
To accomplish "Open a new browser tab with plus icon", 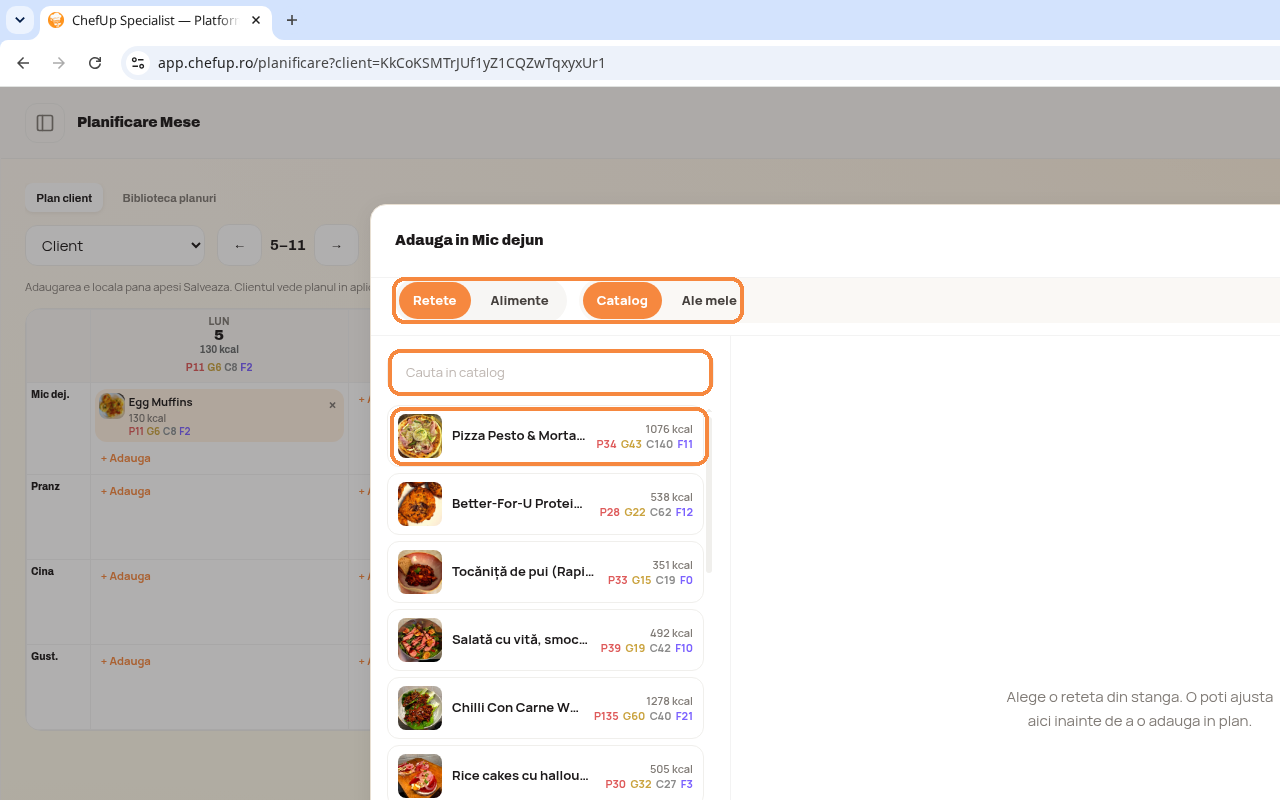I will [292, 20].
